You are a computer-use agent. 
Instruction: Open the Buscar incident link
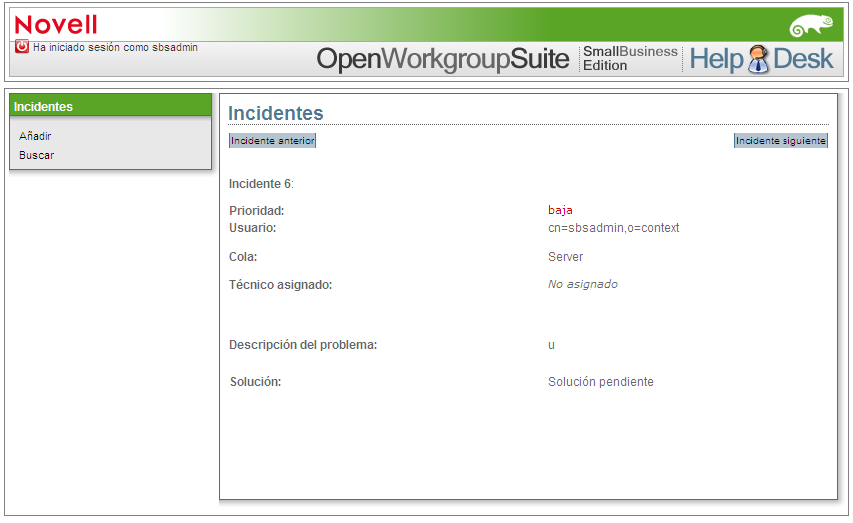[36, 155]
